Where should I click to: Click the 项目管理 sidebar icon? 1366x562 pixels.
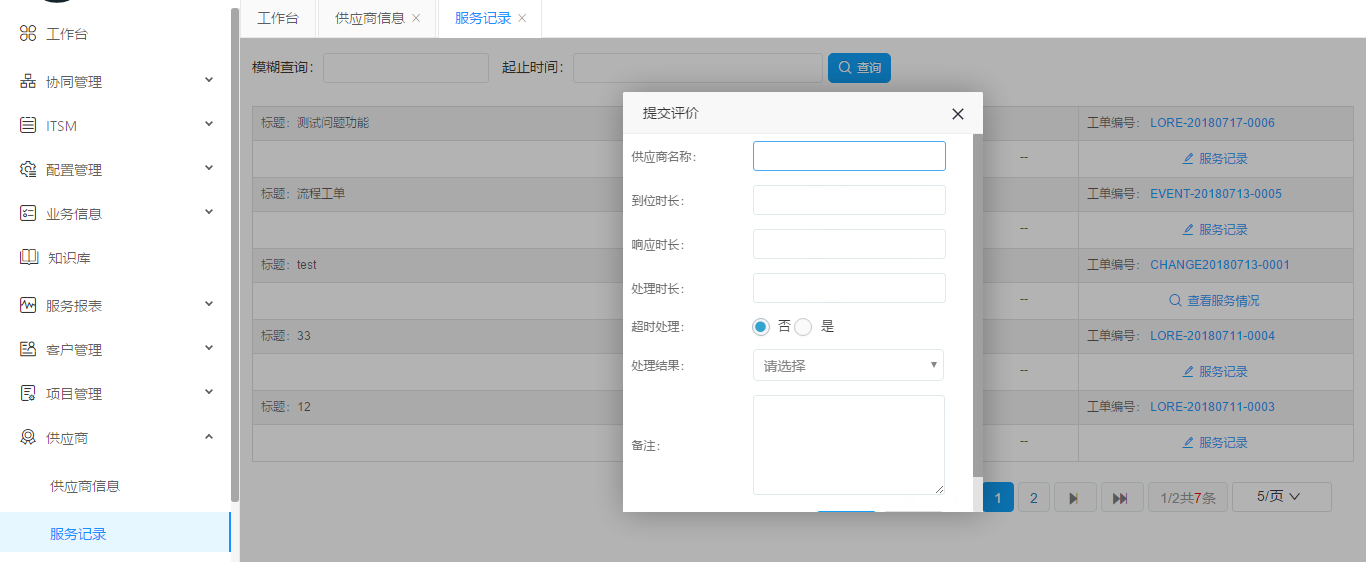(28, 394)
